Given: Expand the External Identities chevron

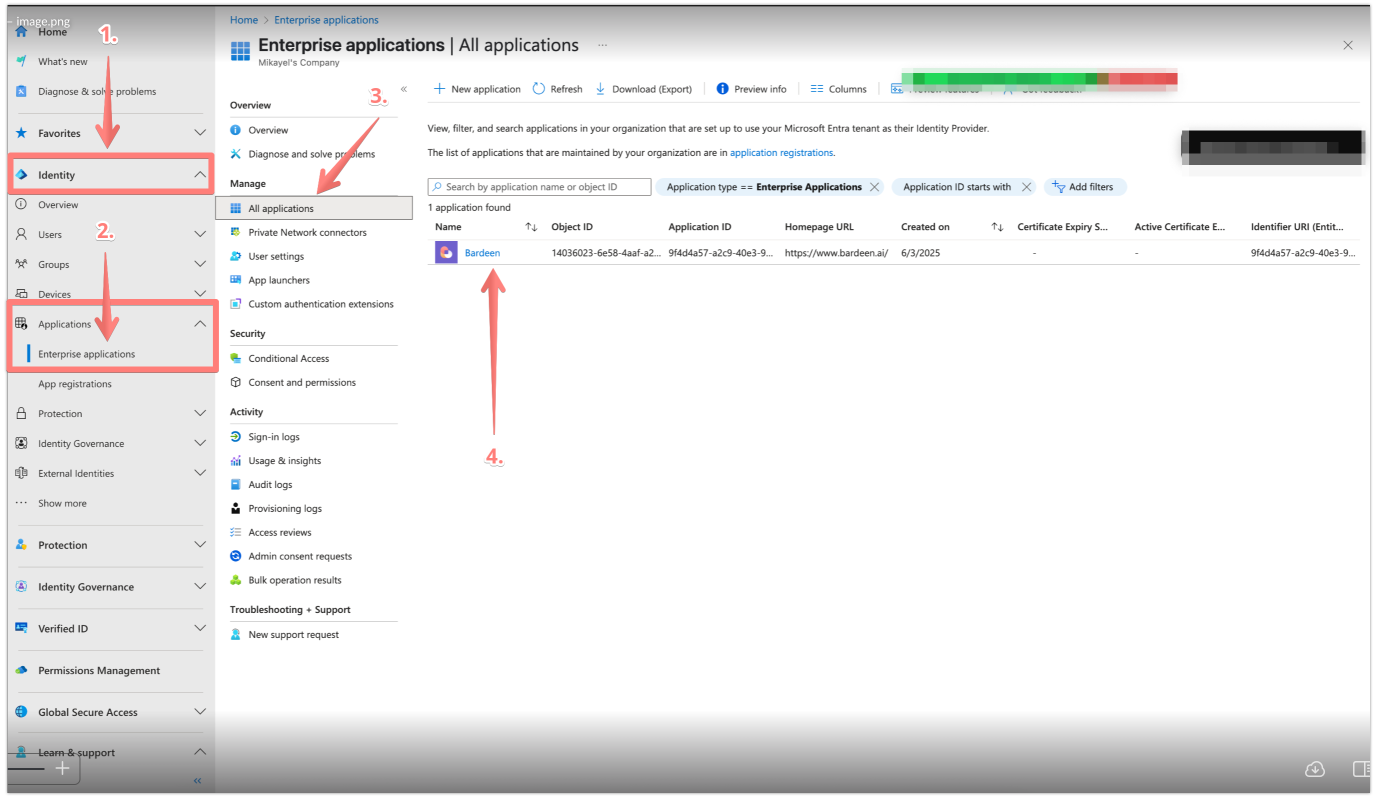Looking at the screenshot, I should [x=199, y=473].
